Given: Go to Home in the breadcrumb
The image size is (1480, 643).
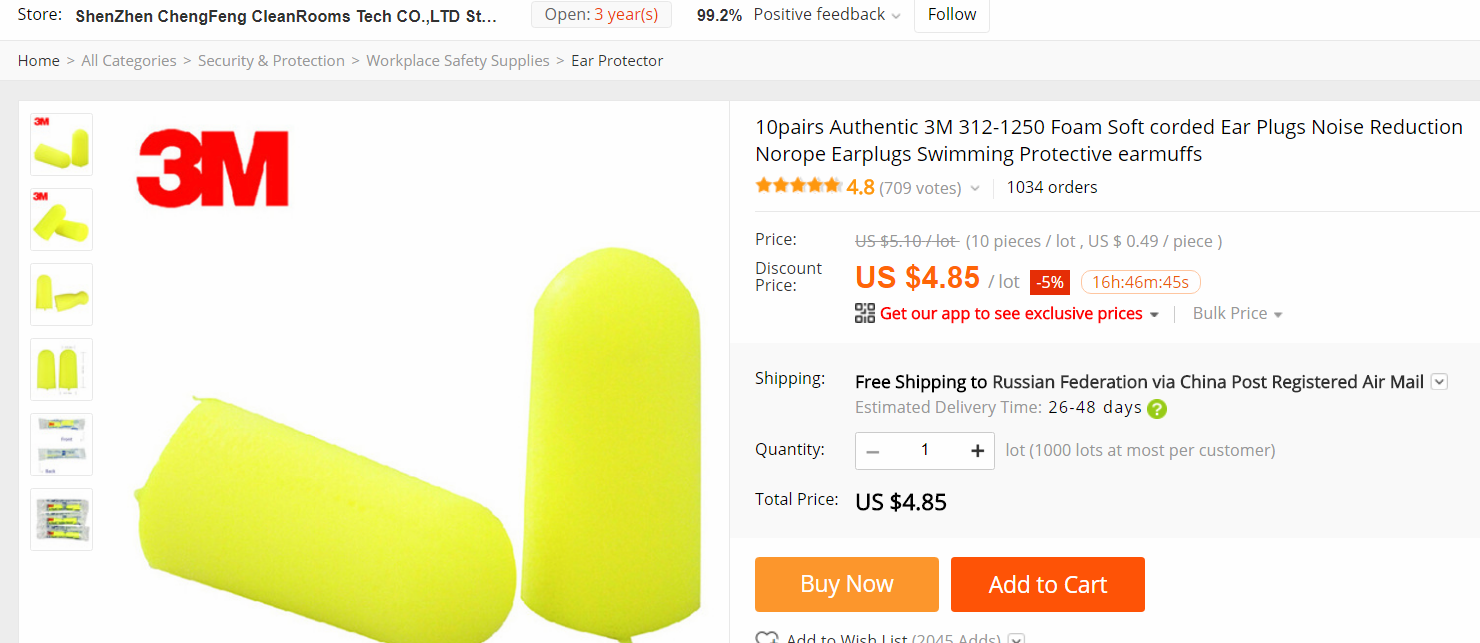Looking at the screenshot, I should coord(39,61).
